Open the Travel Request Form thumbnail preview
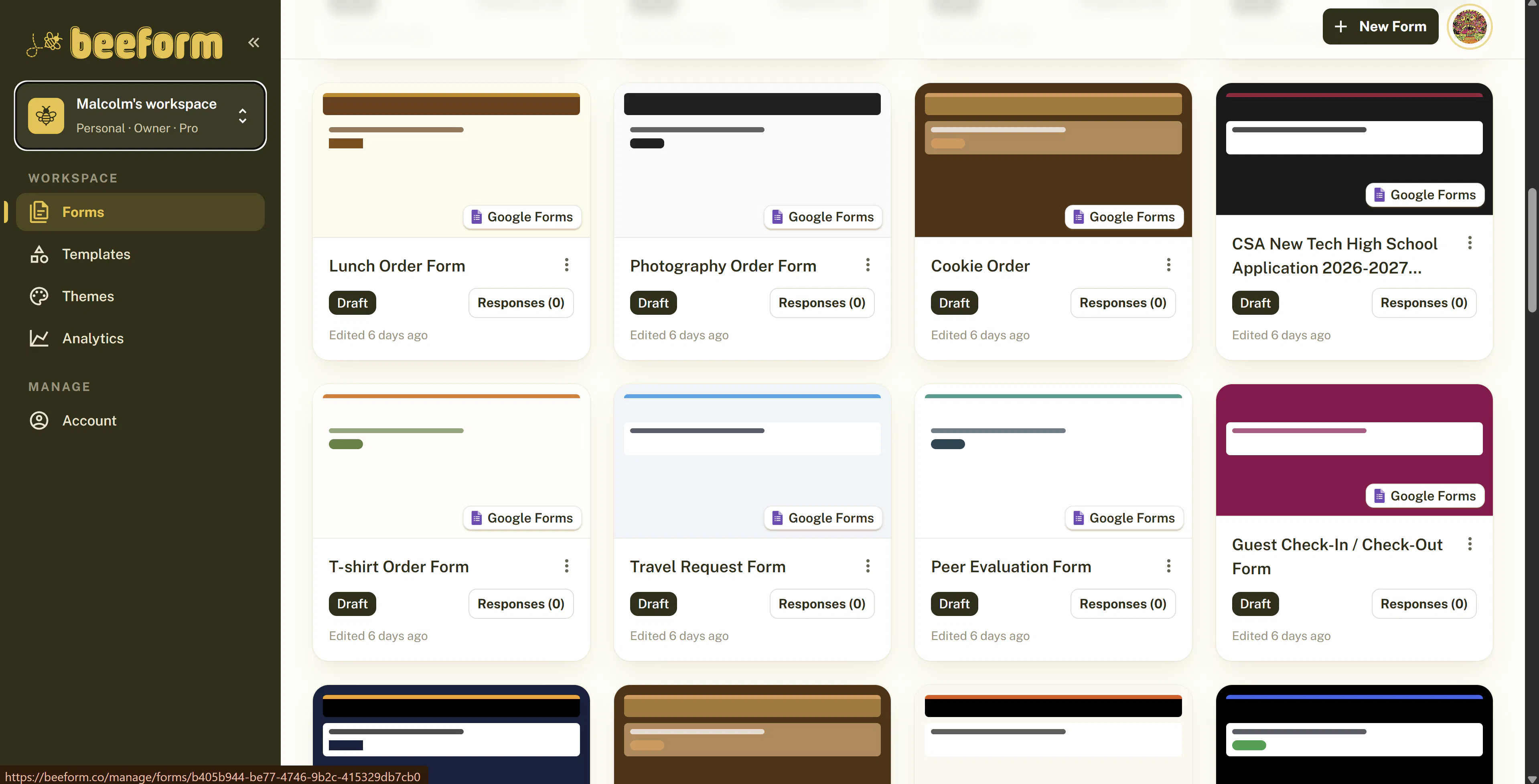1539x784 pixels. click(752, 461)
